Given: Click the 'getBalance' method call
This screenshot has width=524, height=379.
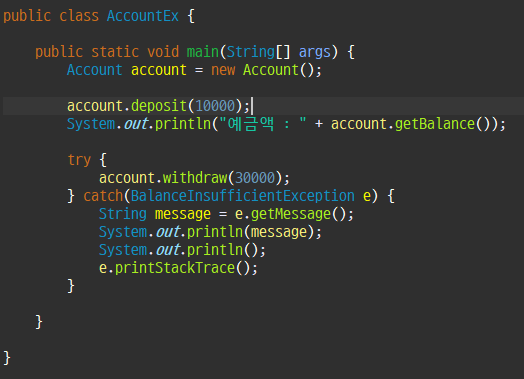Looking at the screenshot, I should [x=435, y=124].
